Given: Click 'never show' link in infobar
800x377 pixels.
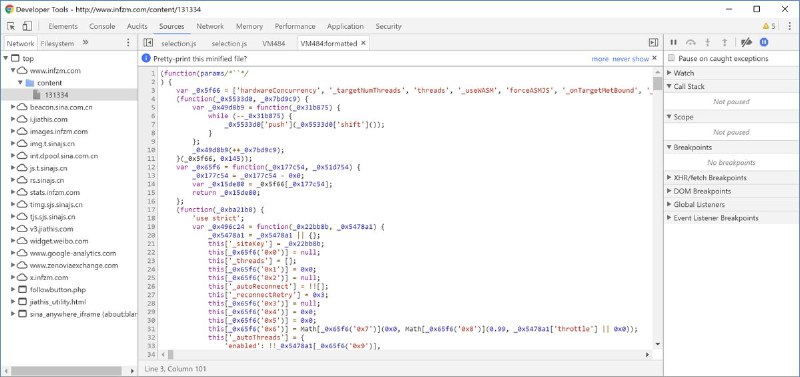Looking at the screenshot, I should (631, 59).
